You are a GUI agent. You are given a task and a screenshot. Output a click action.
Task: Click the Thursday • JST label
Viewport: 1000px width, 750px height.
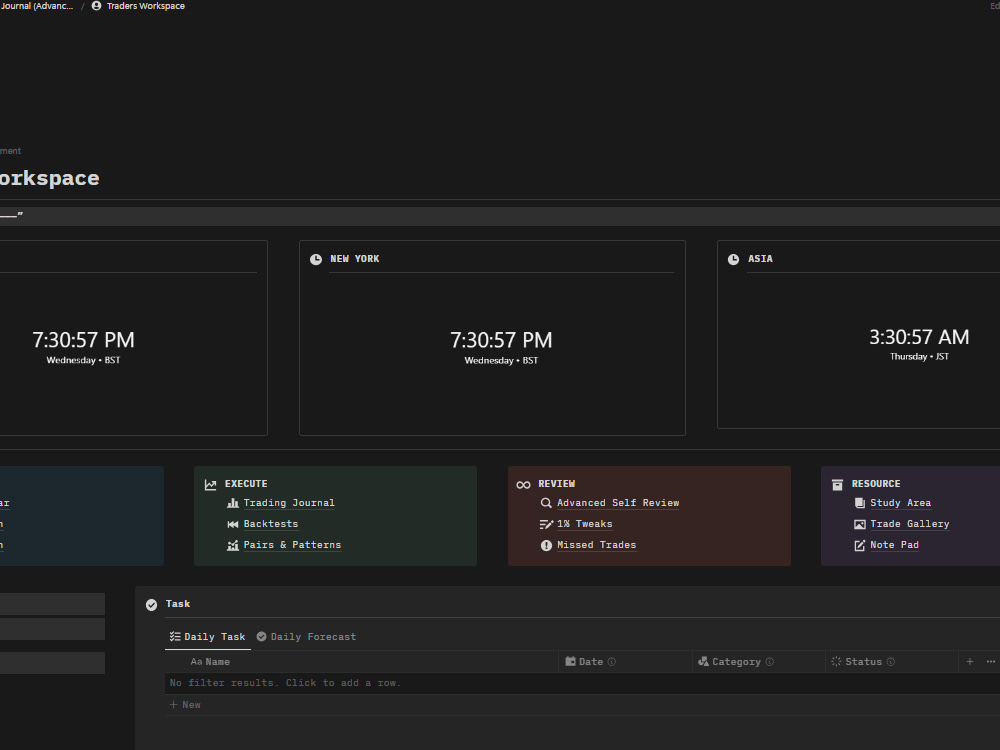[919, 357]
